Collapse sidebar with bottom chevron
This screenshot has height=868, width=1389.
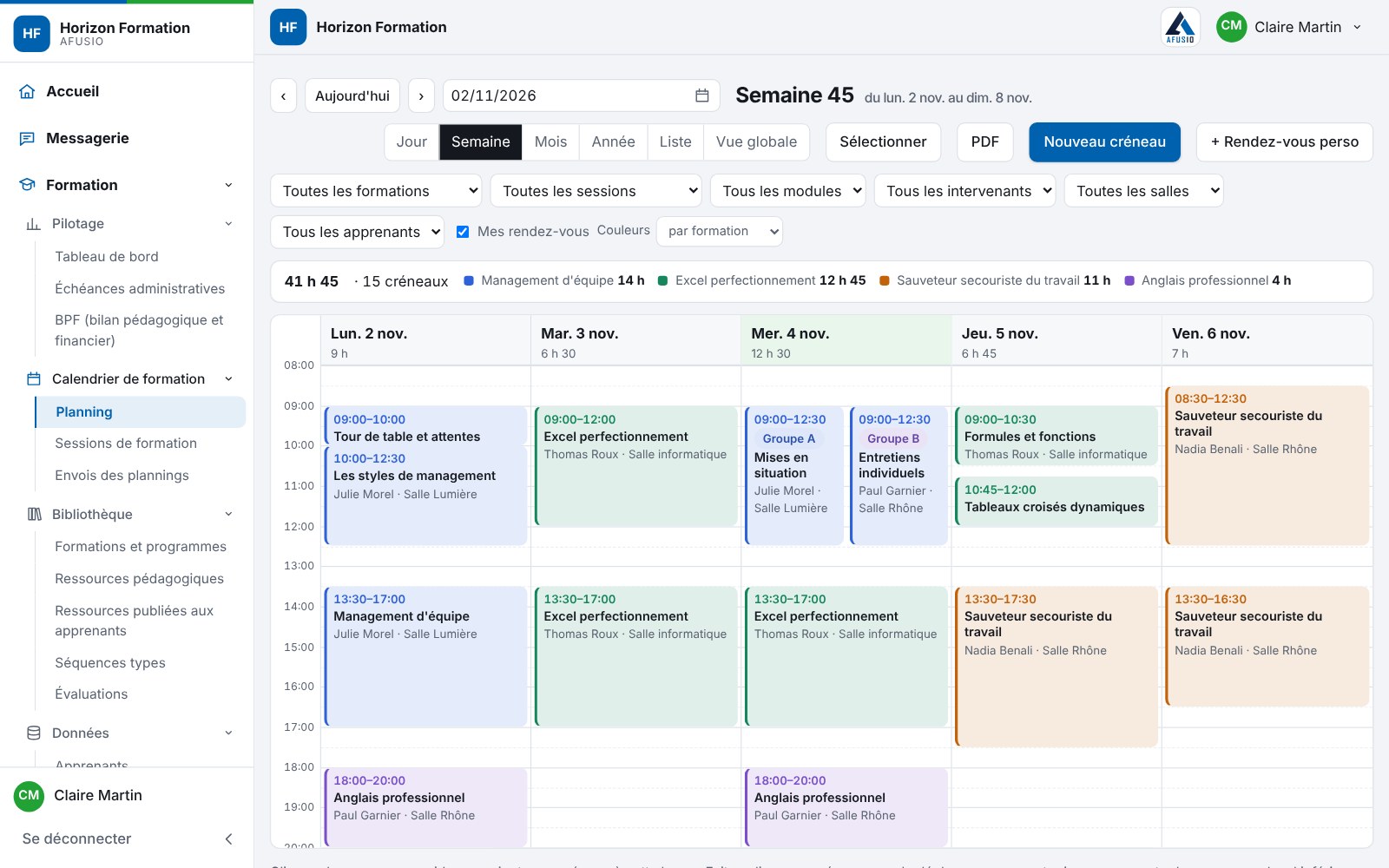coord(229,838)
